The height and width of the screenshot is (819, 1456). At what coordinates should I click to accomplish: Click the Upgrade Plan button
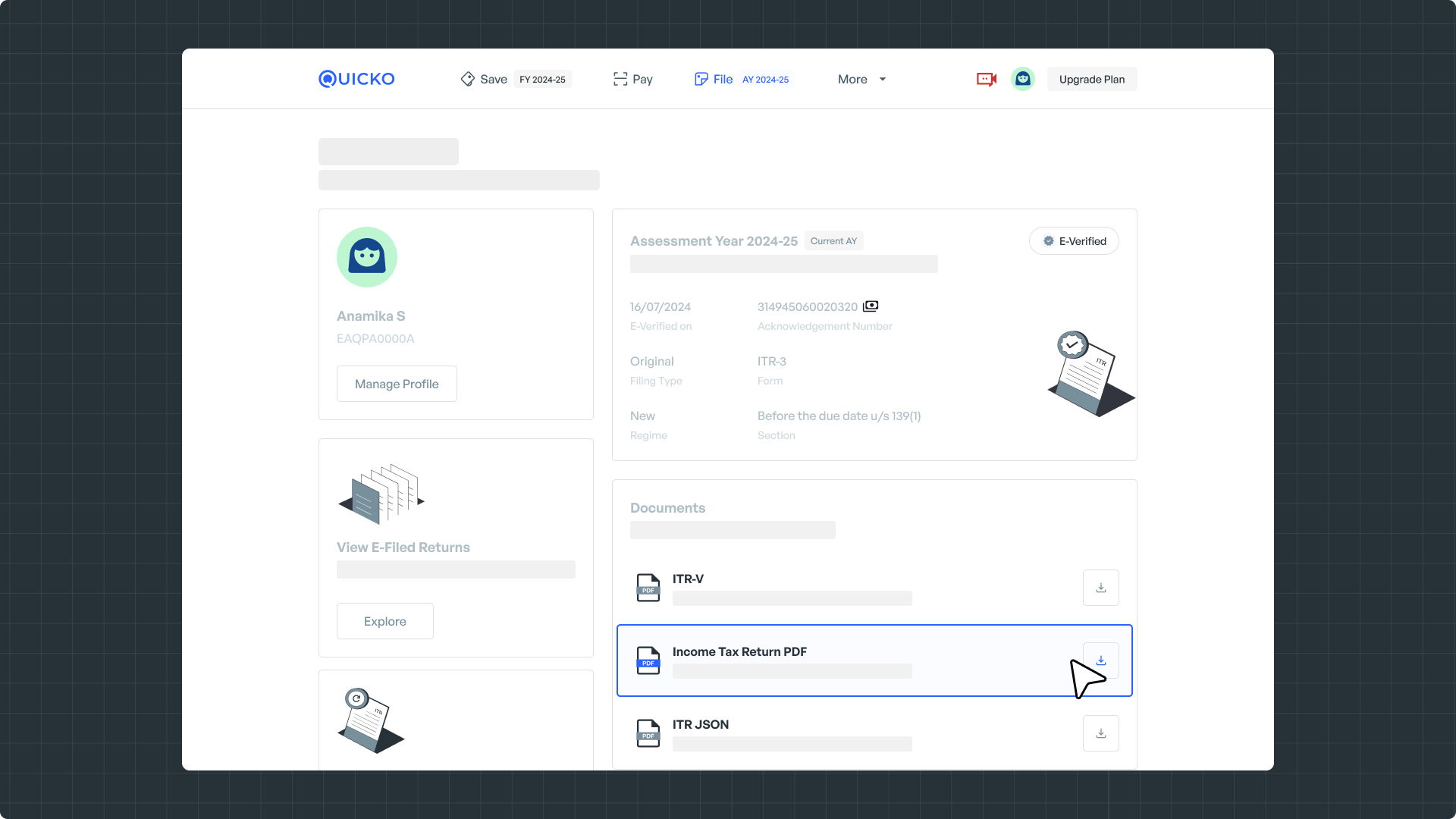tap(1091, 79)
